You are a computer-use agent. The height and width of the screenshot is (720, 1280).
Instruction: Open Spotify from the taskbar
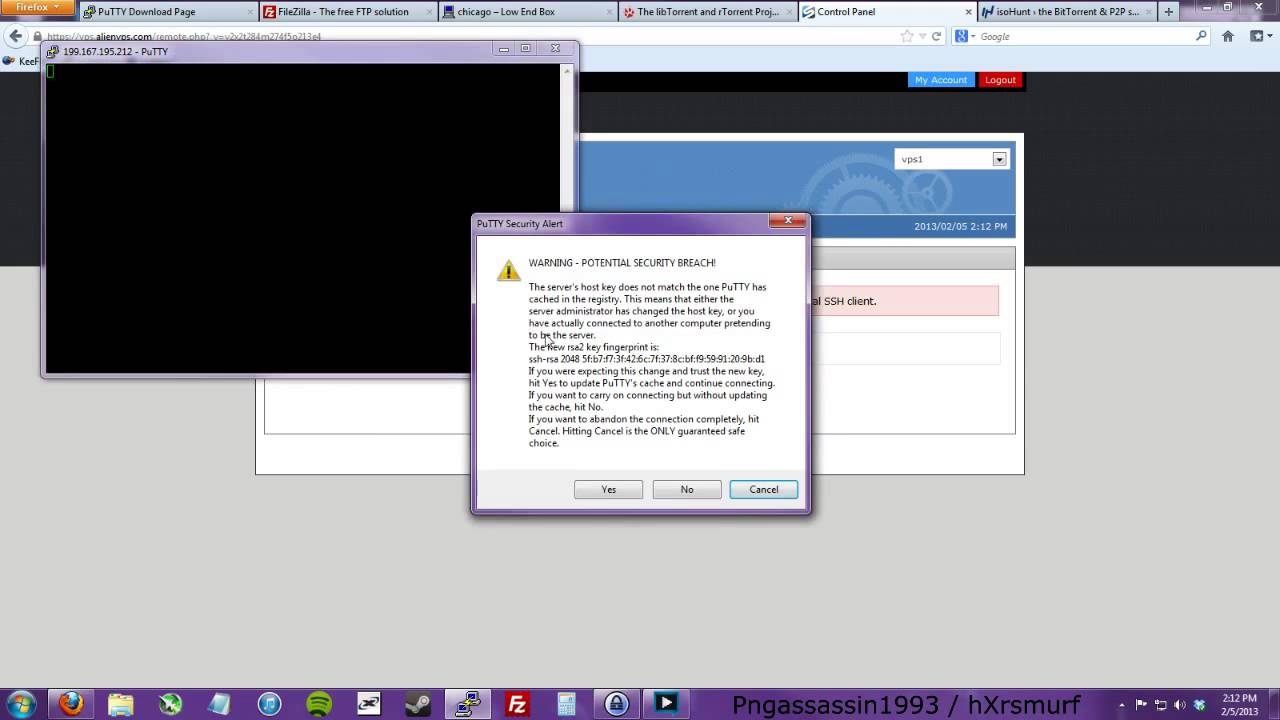pyautogui.click(x=319, y=704)
